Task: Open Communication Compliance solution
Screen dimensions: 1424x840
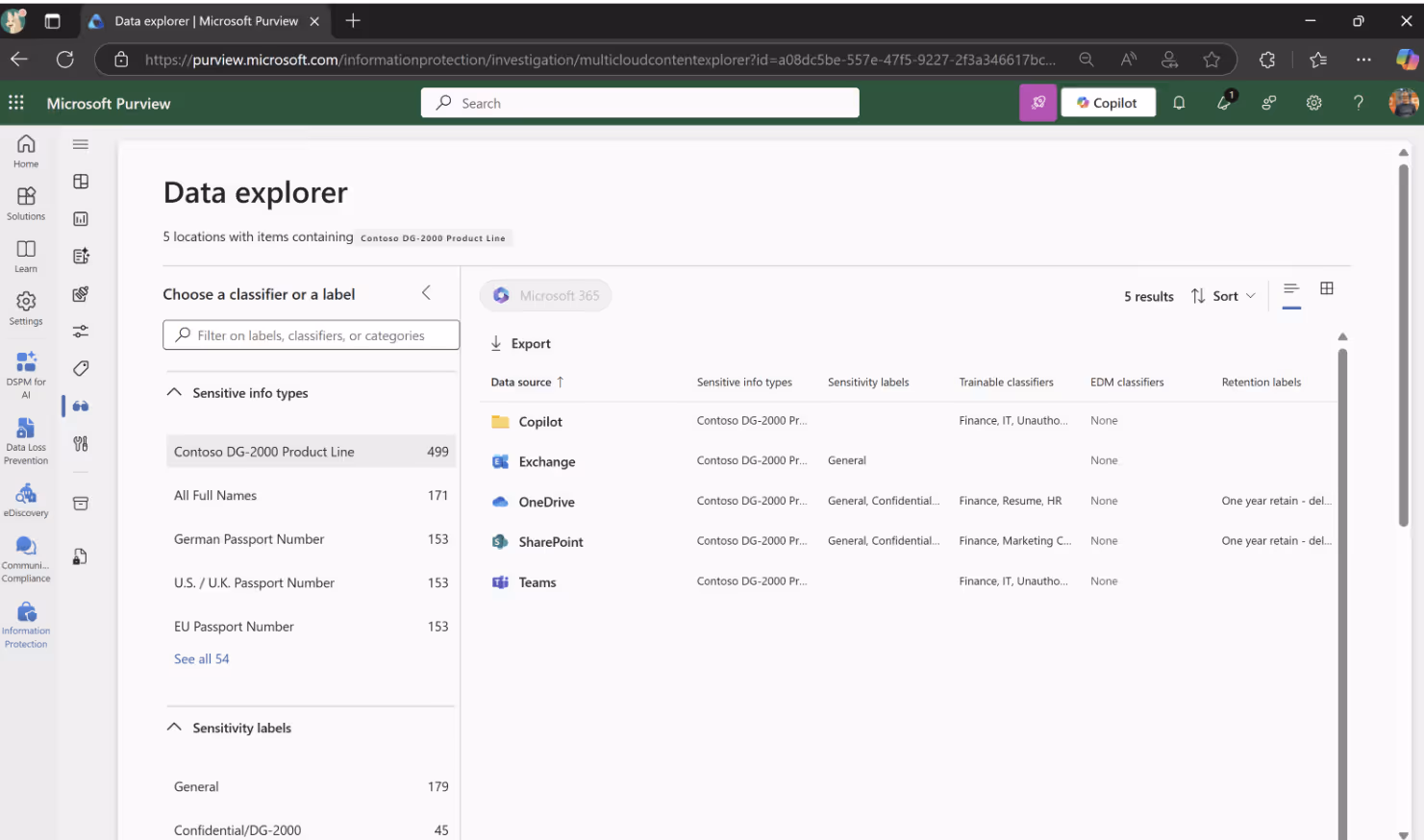Action: pos(26,559)
